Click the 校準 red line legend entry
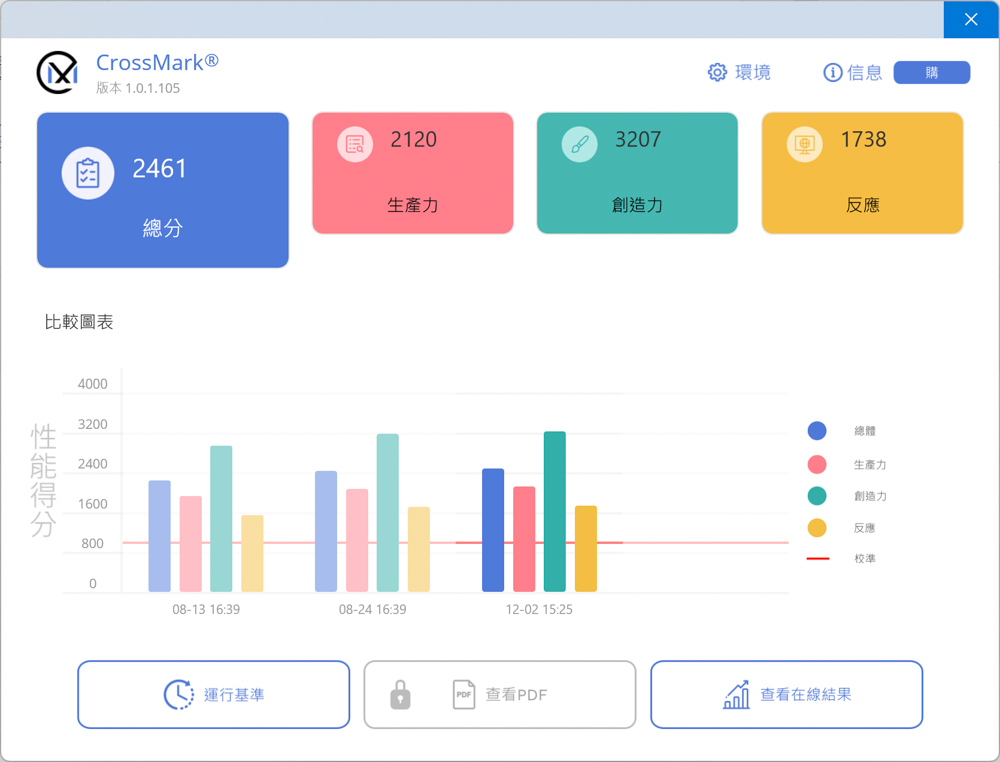 click(817, 559)
